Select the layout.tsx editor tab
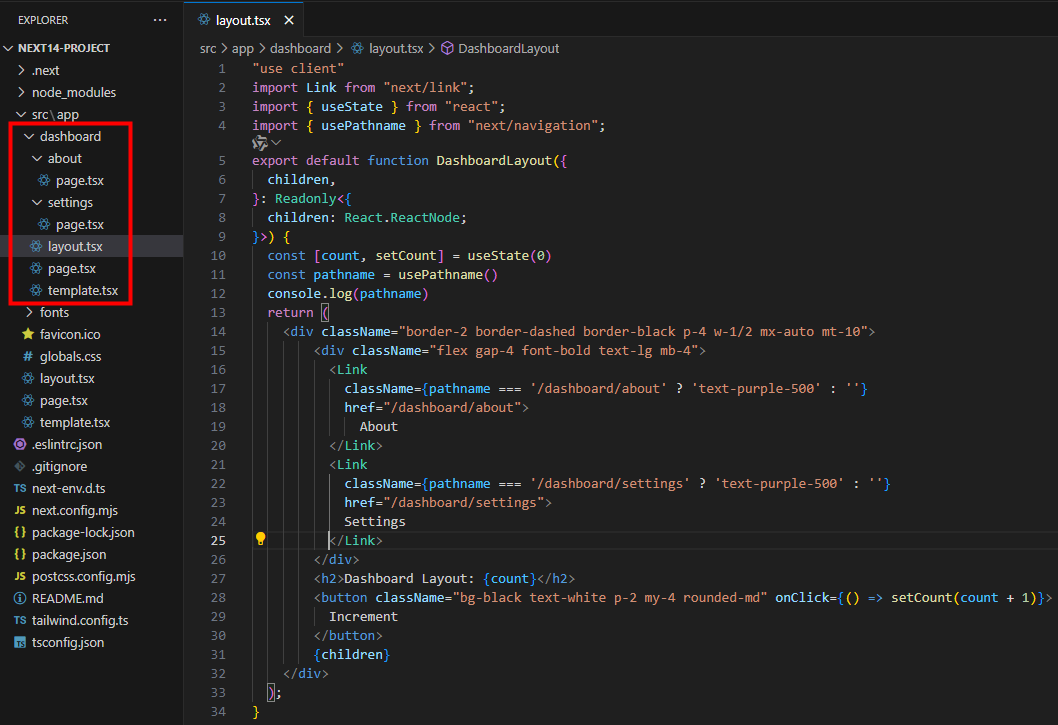This screenshot has height=725, width=1058. pos(243,20)
